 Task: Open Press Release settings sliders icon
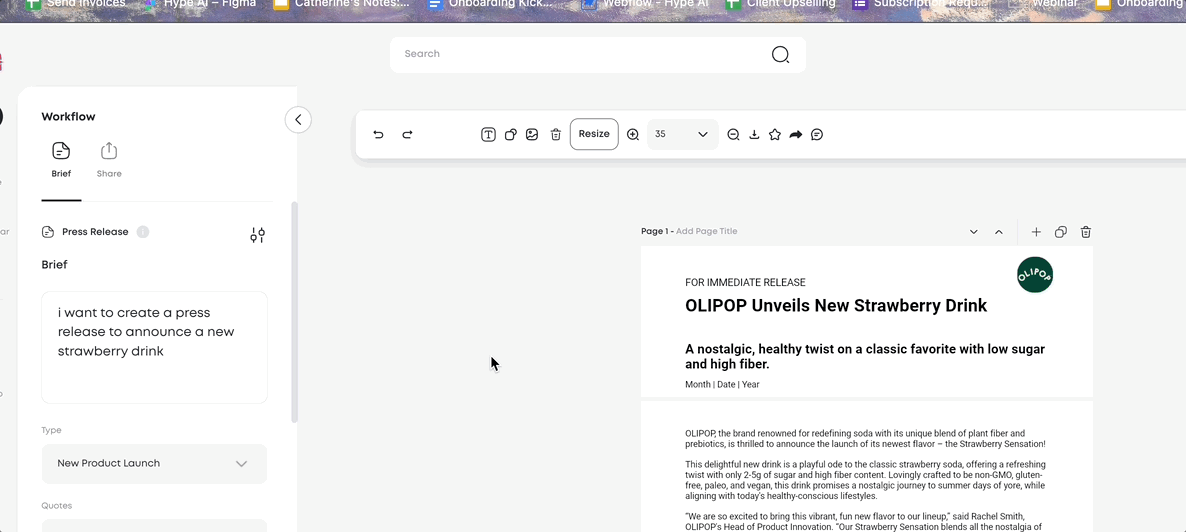[257, 235]
